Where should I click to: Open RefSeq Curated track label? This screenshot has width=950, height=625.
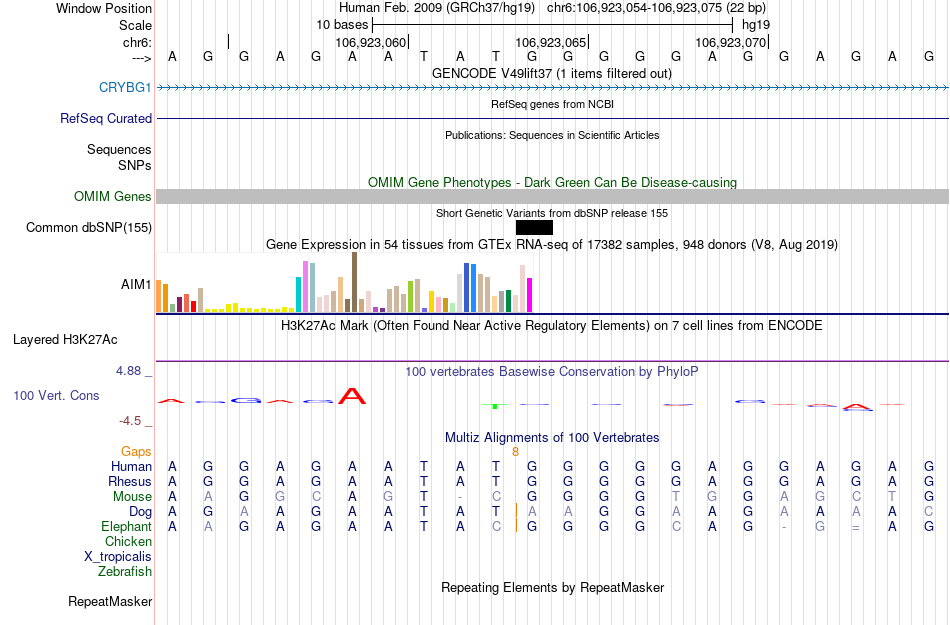coord(105,119)
